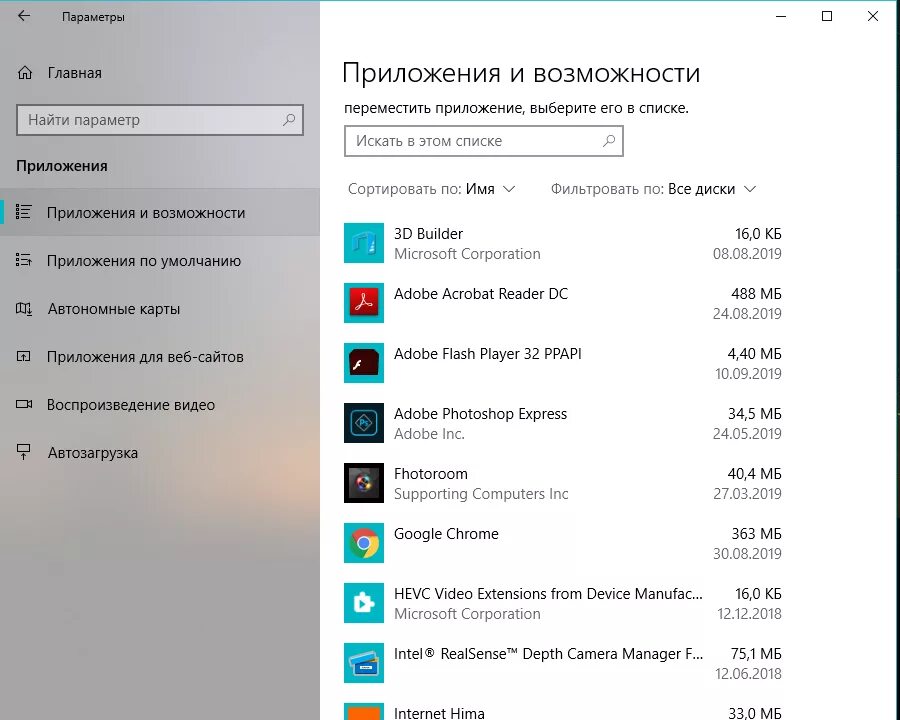Focus the Найти параметр search field

pyautogui.click(x=160, y=119)
